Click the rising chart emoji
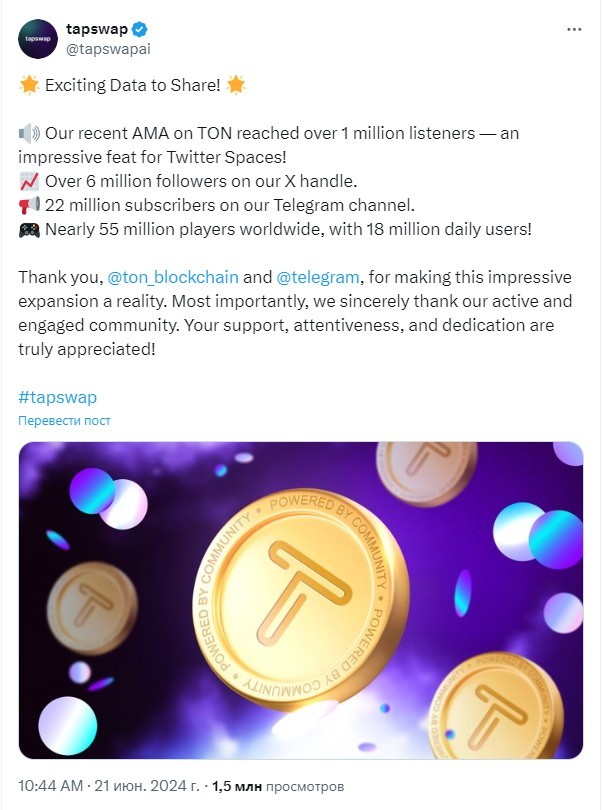Screen dimensions: 602x810 pyautogui.click(x=29, y=181)
